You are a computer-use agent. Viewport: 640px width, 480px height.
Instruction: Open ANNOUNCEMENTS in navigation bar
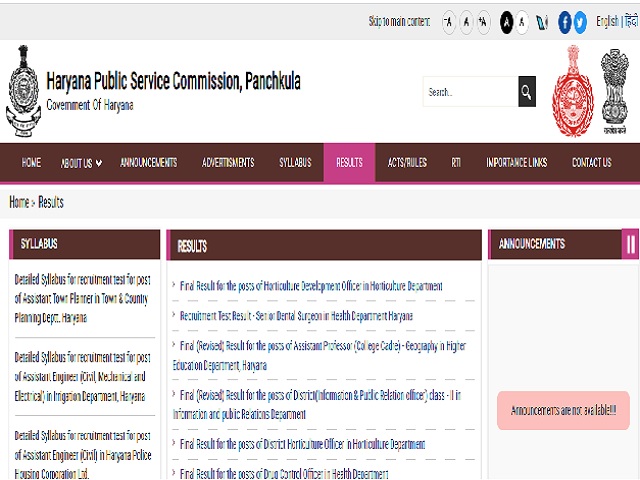click(x=149, y=162)
